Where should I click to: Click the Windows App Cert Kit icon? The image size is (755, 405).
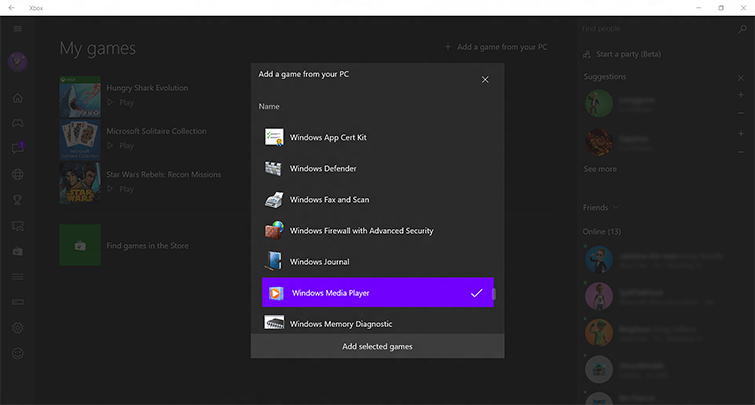pyautogui.click(x=274, y=137)
